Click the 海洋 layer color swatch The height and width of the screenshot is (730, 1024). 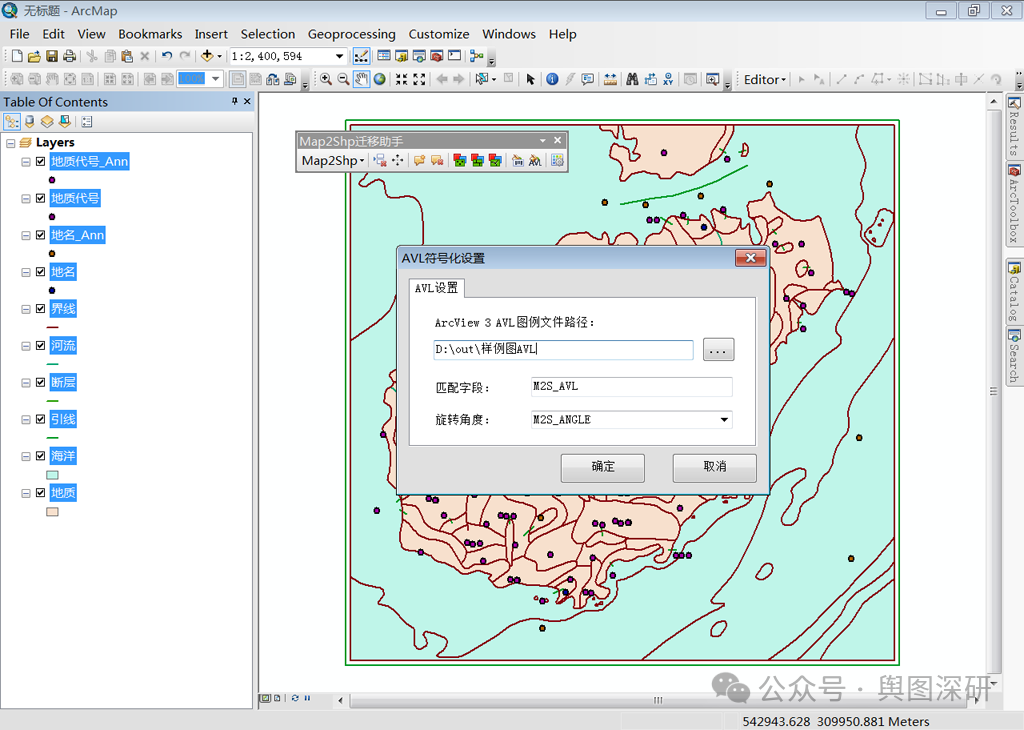52,475
